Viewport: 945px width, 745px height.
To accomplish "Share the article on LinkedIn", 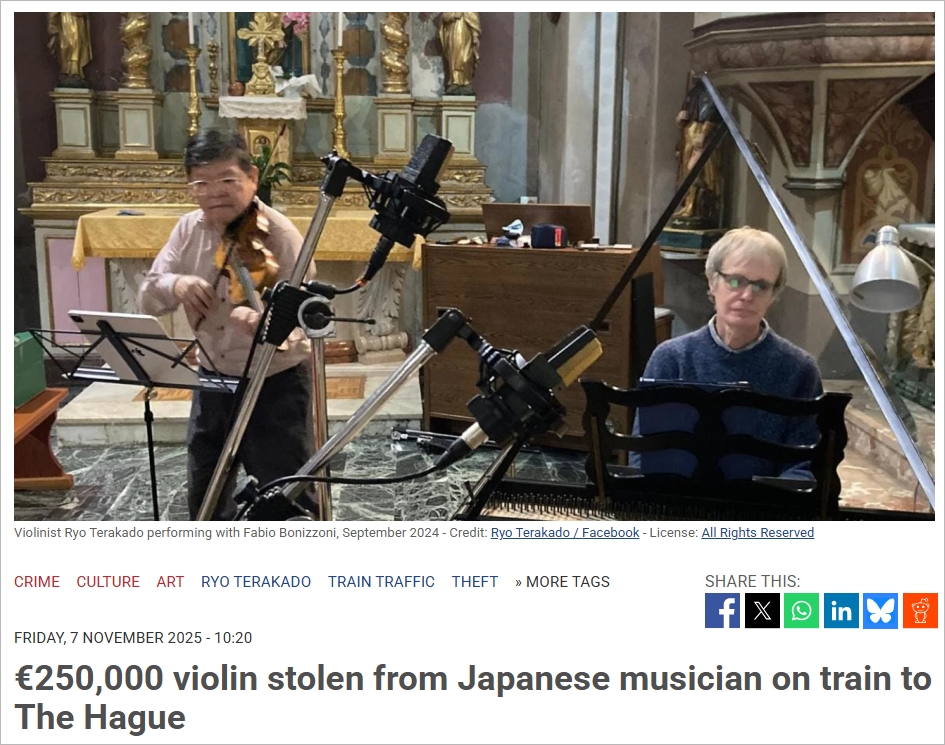I will pos(841,611).
